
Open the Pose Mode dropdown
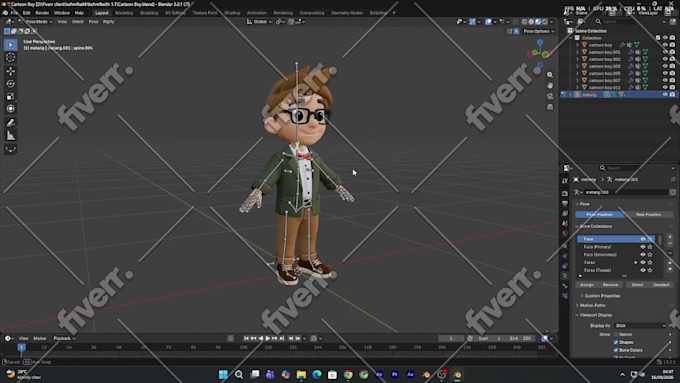click(x=35, y=22)
